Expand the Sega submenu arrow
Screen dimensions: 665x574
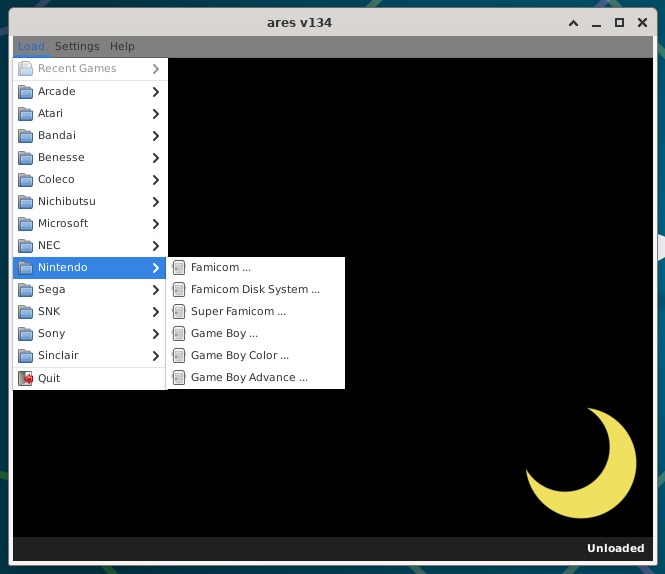(156, 290)
